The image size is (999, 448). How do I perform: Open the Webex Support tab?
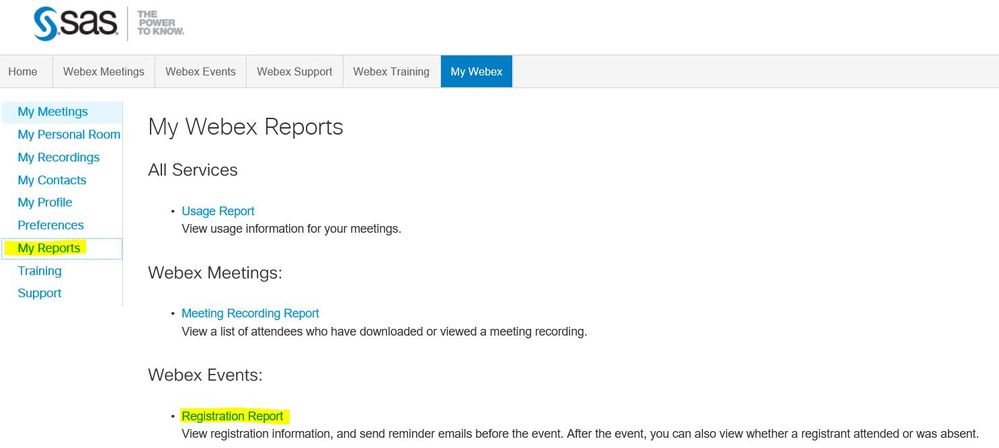tap(294, 71)
